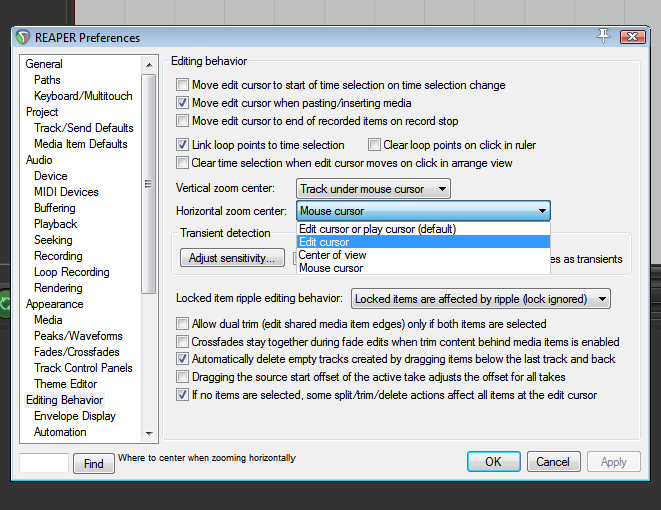Viewport: 661px width, 510px height.
Task: Enable Allow dual trim checkbox
Action: pos(182,324)
